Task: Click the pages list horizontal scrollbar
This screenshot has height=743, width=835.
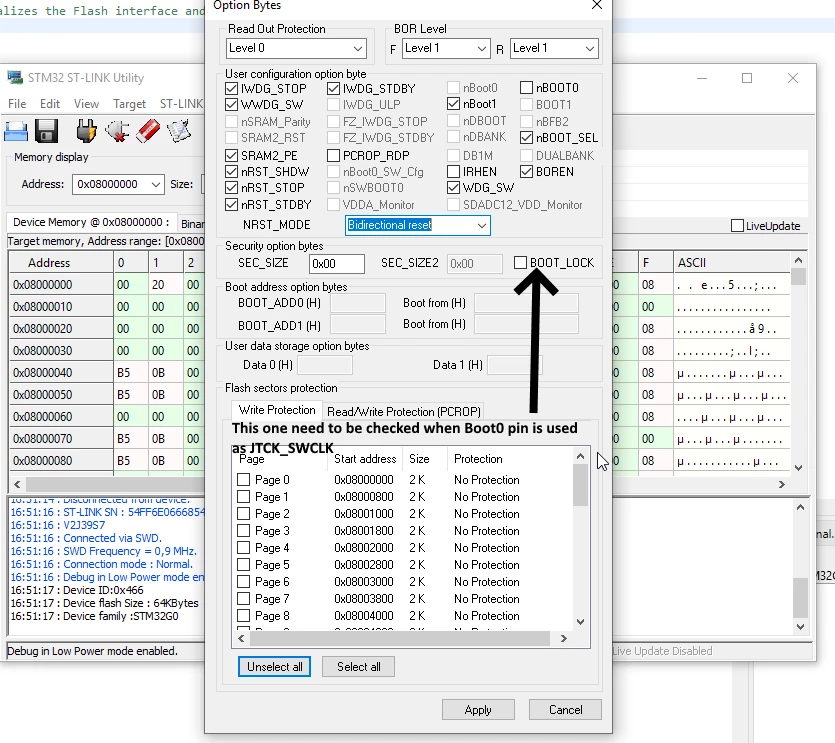Action: (399, 638)
